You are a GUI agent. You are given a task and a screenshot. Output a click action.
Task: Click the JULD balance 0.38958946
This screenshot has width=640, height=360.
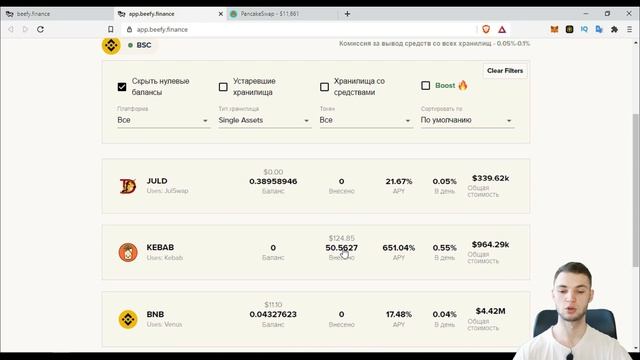(273, 181)
